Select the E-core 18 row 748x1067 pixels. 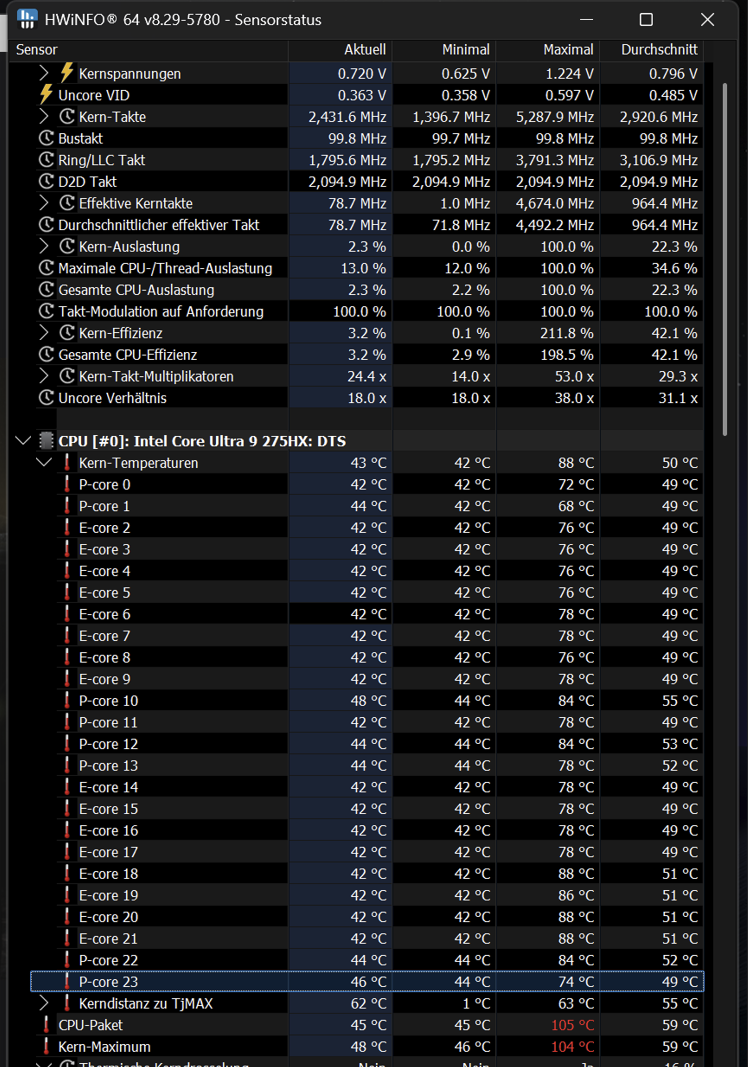[x=368, y=873]
